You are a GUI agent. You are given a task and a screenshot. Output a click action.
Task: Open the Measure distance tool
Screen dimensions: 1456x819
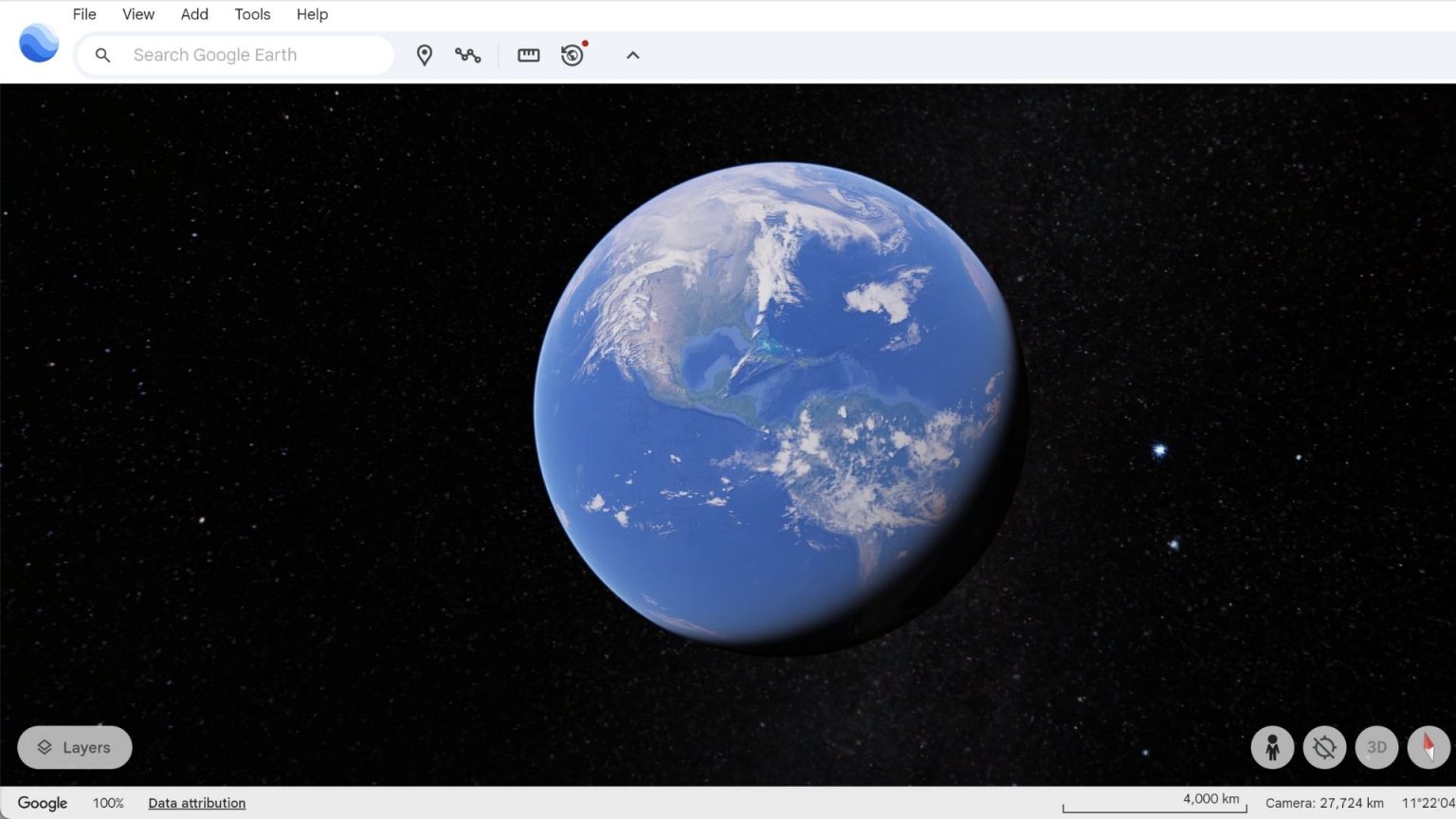tap(528, 55)
